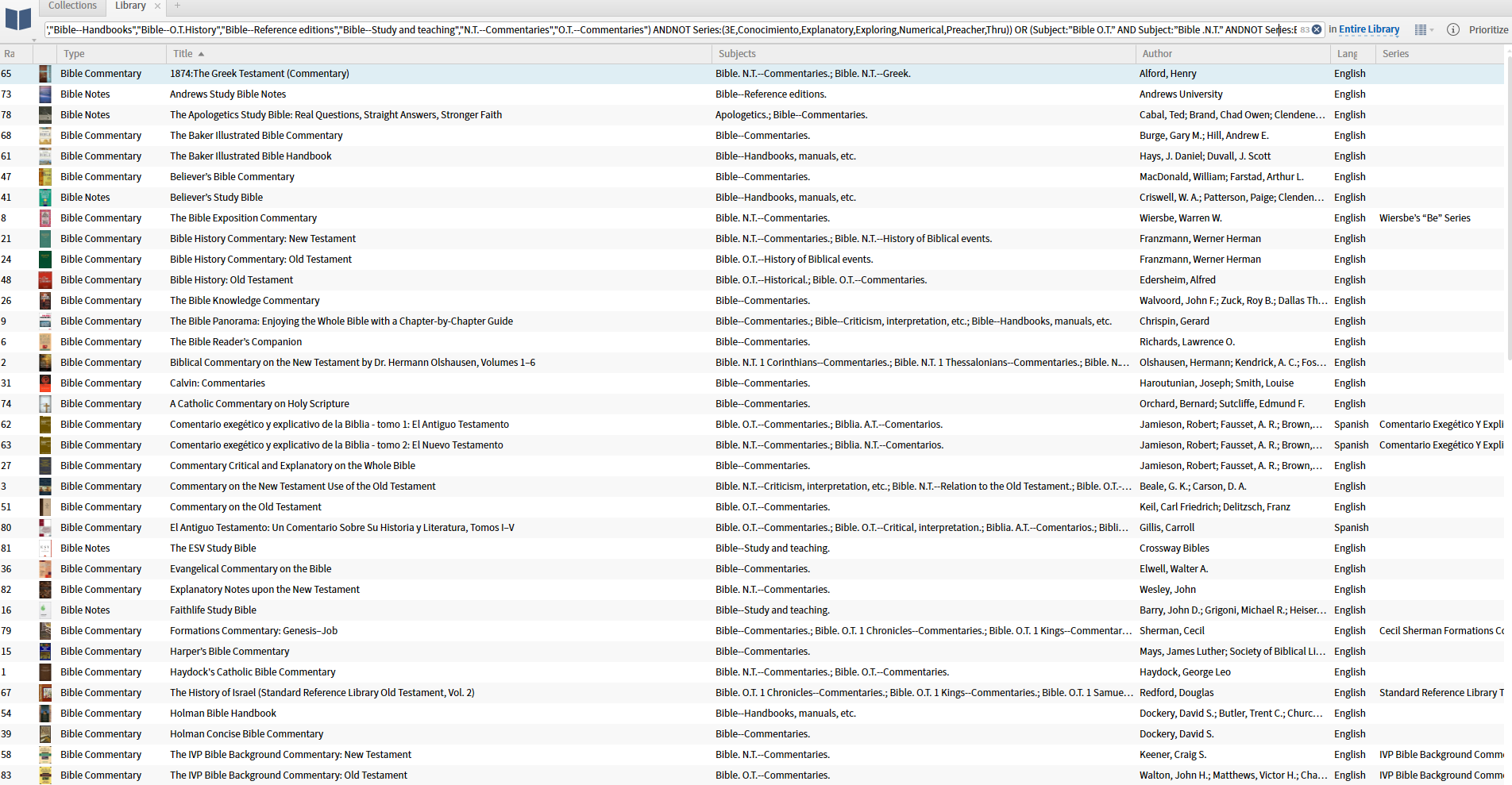The width and height of the screenshot is (1512, 785).
Task: Open The Bible Reader's Companion cover thumbnail
Action: (x=45, y=342)
